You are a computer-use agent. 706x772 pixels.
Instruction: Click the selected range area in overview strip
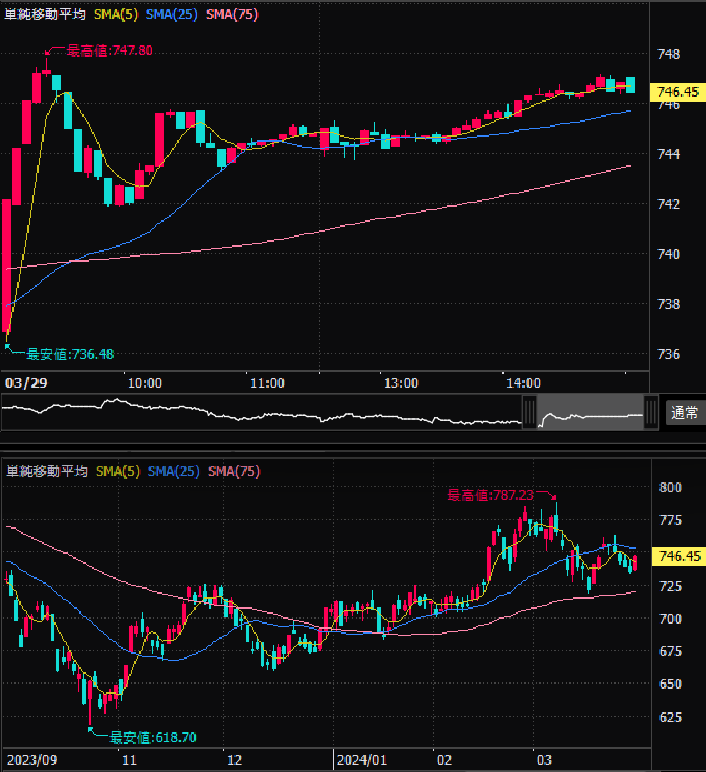pyautogui.click(x=590, y=412)
